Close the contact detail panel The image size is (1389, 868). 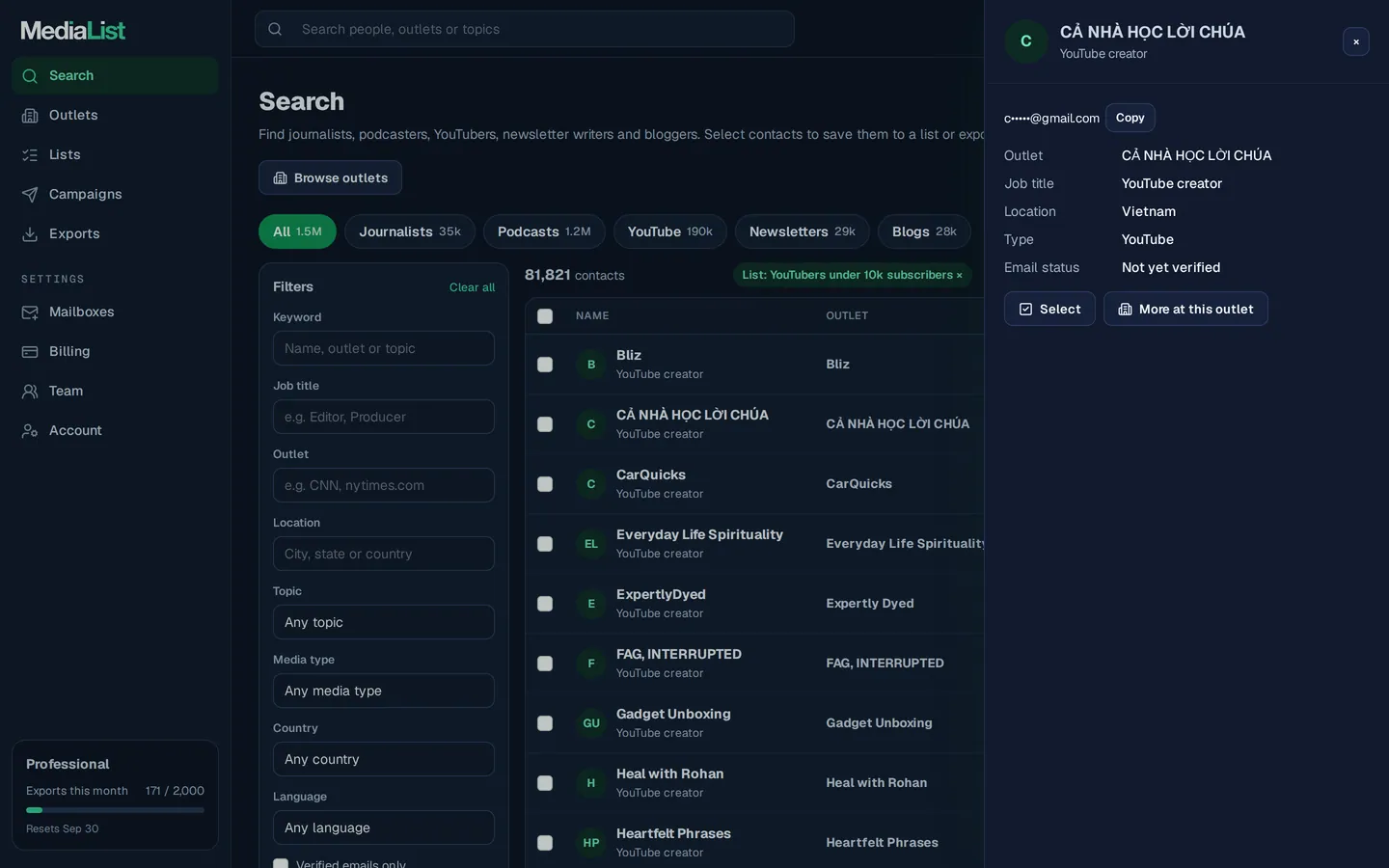tap(1356, 41)
